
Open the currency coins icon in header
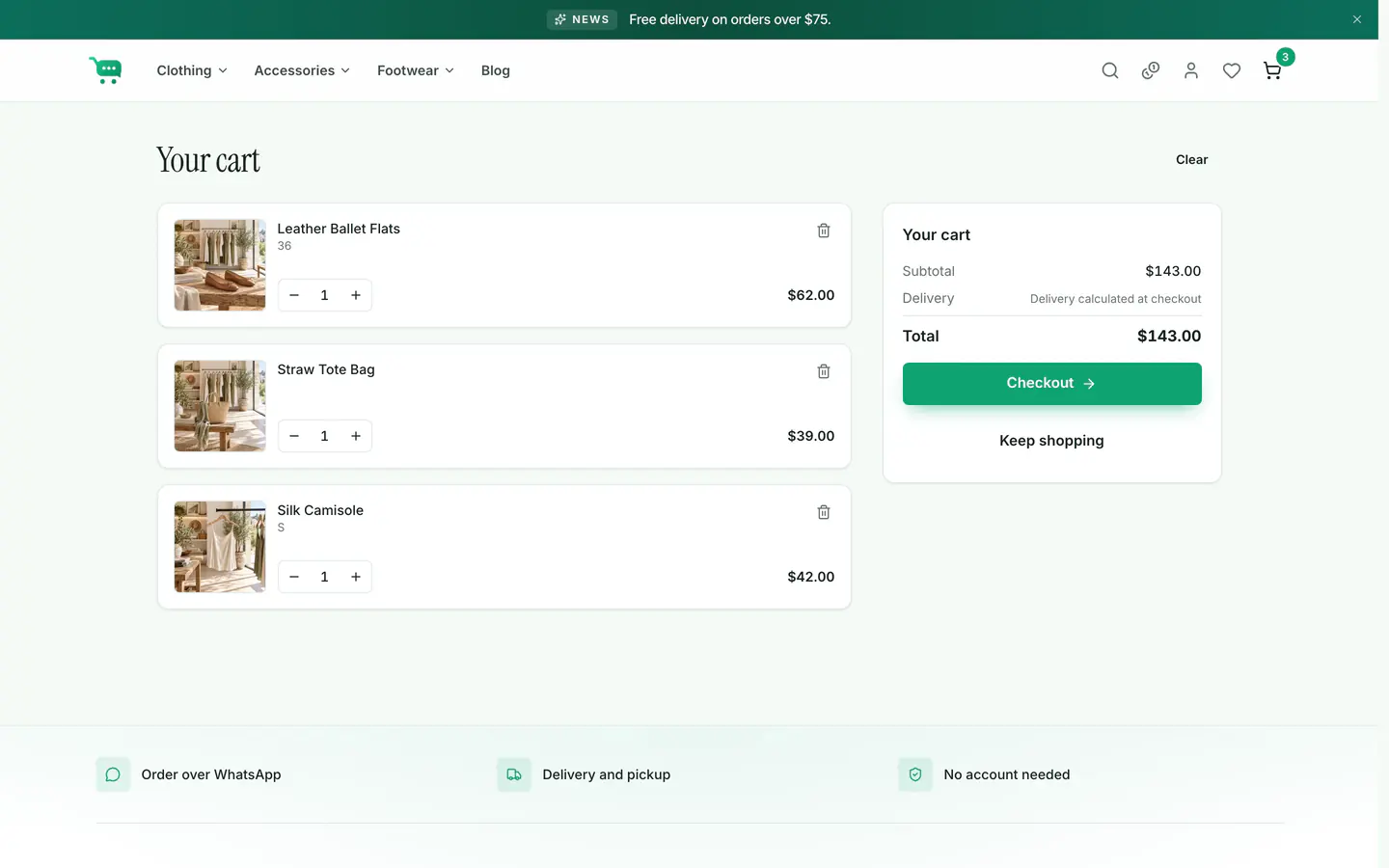1151,70
